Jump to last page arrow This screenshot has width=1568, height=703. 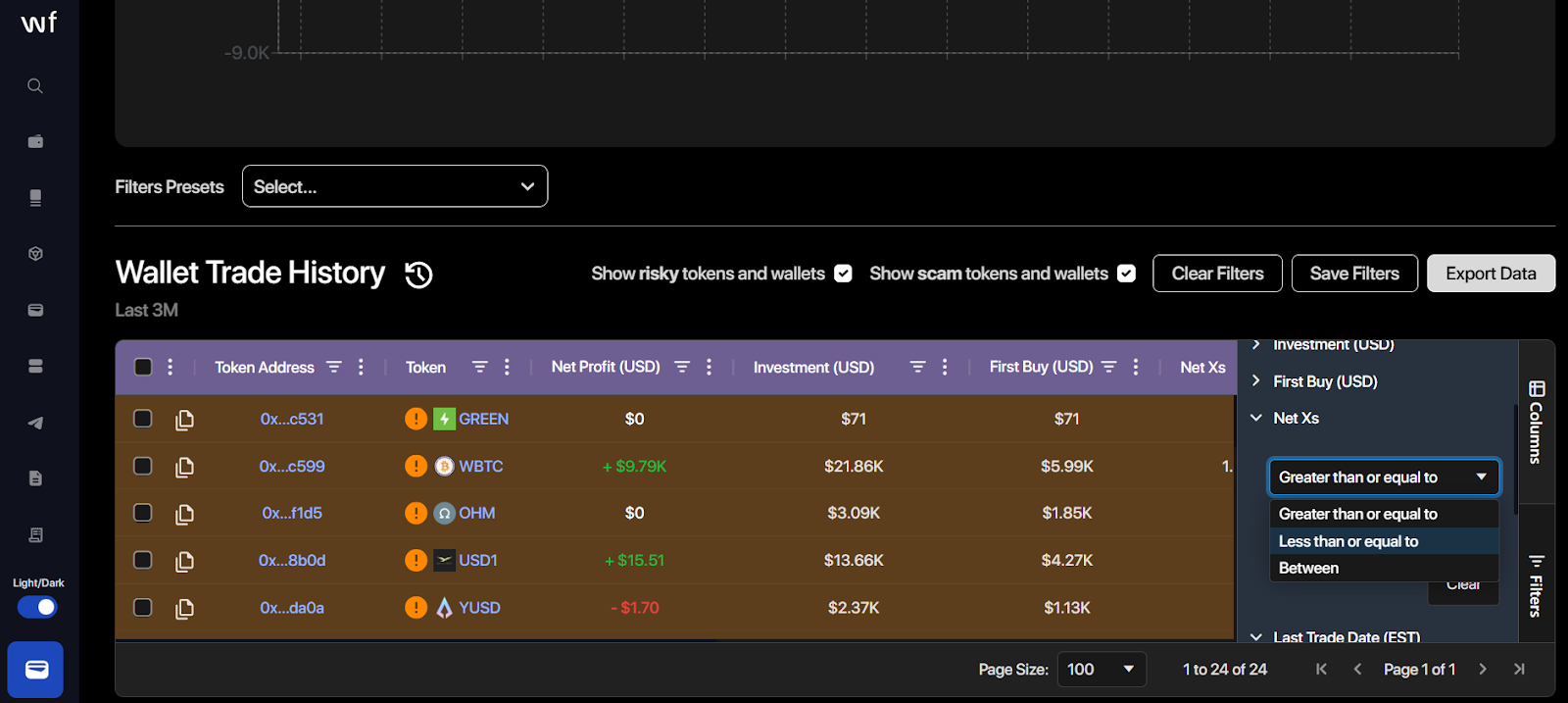[x=1519, y=669]
